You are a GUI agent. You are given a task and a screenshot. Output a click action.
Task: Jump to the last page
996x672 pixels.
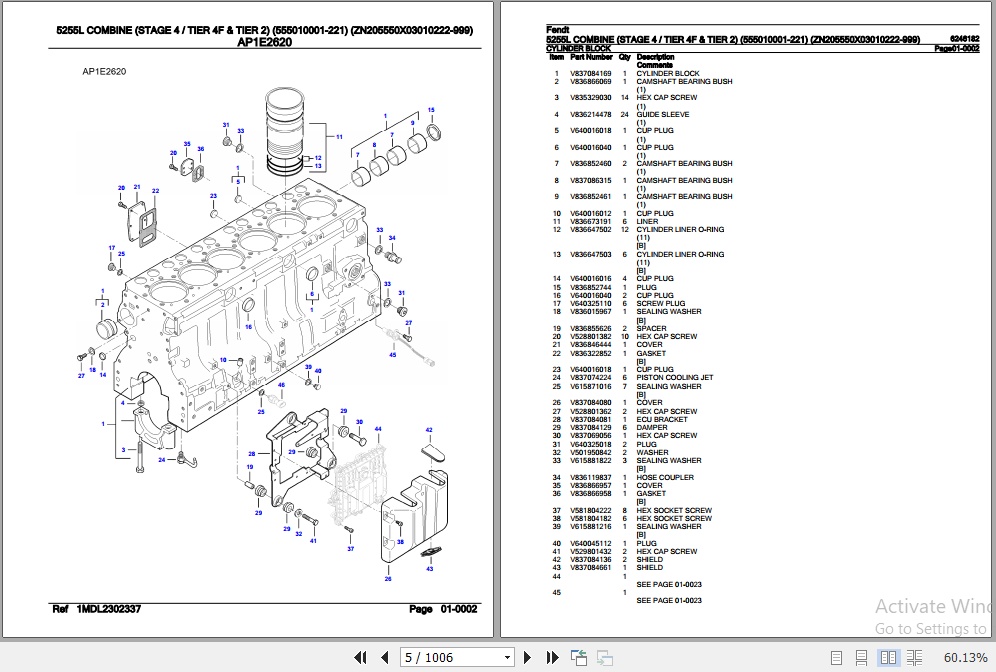tap(552, 657)
